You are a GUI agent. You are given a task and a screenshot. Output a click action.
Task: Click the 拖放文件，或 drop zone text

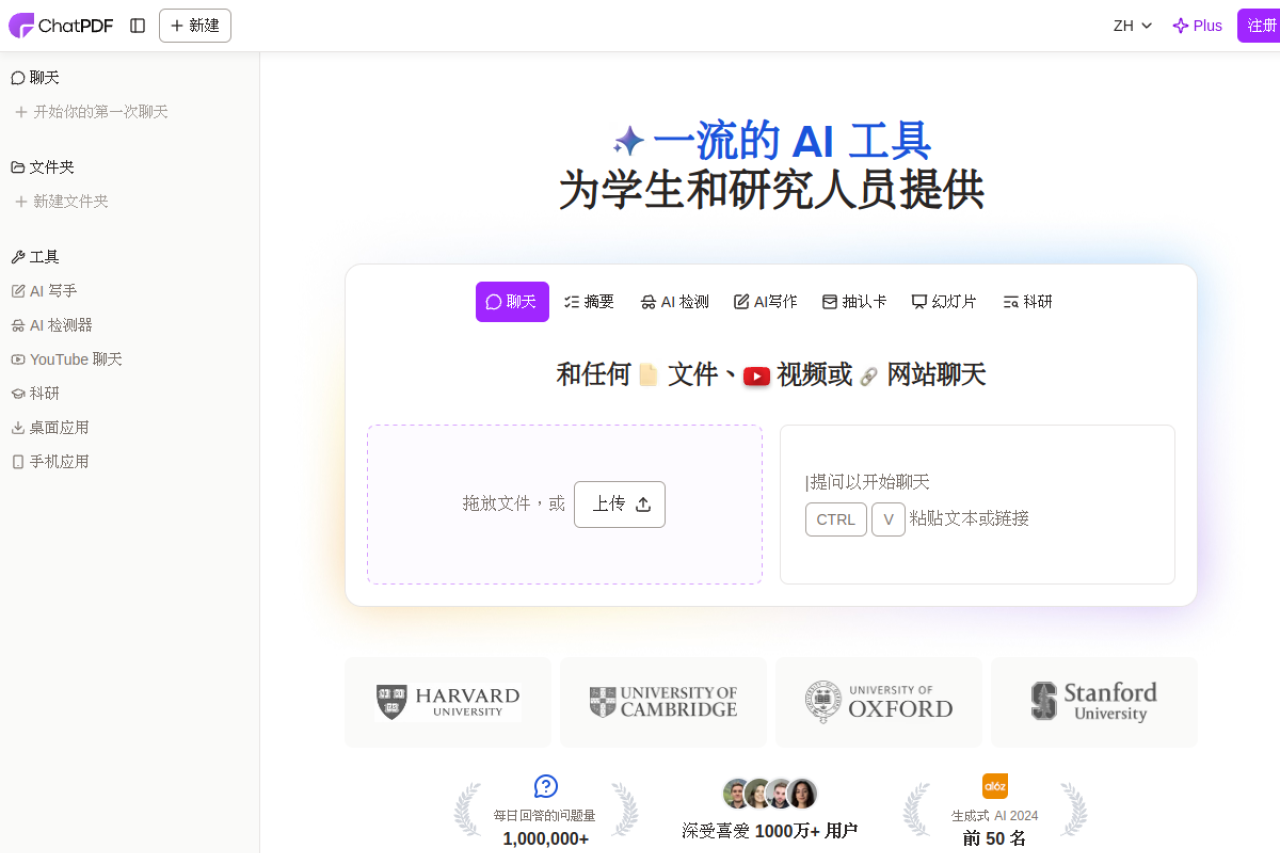(514, 504)
